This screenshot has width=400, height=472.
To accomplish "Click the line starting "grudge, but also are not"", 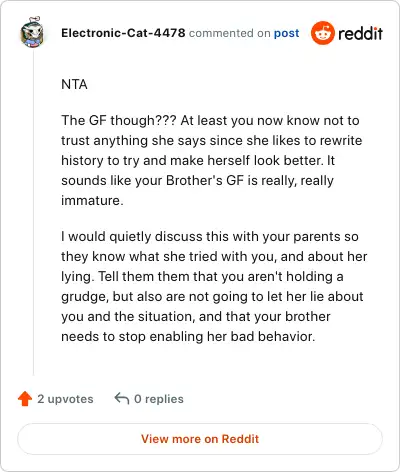I will click(x=212, y=297).
